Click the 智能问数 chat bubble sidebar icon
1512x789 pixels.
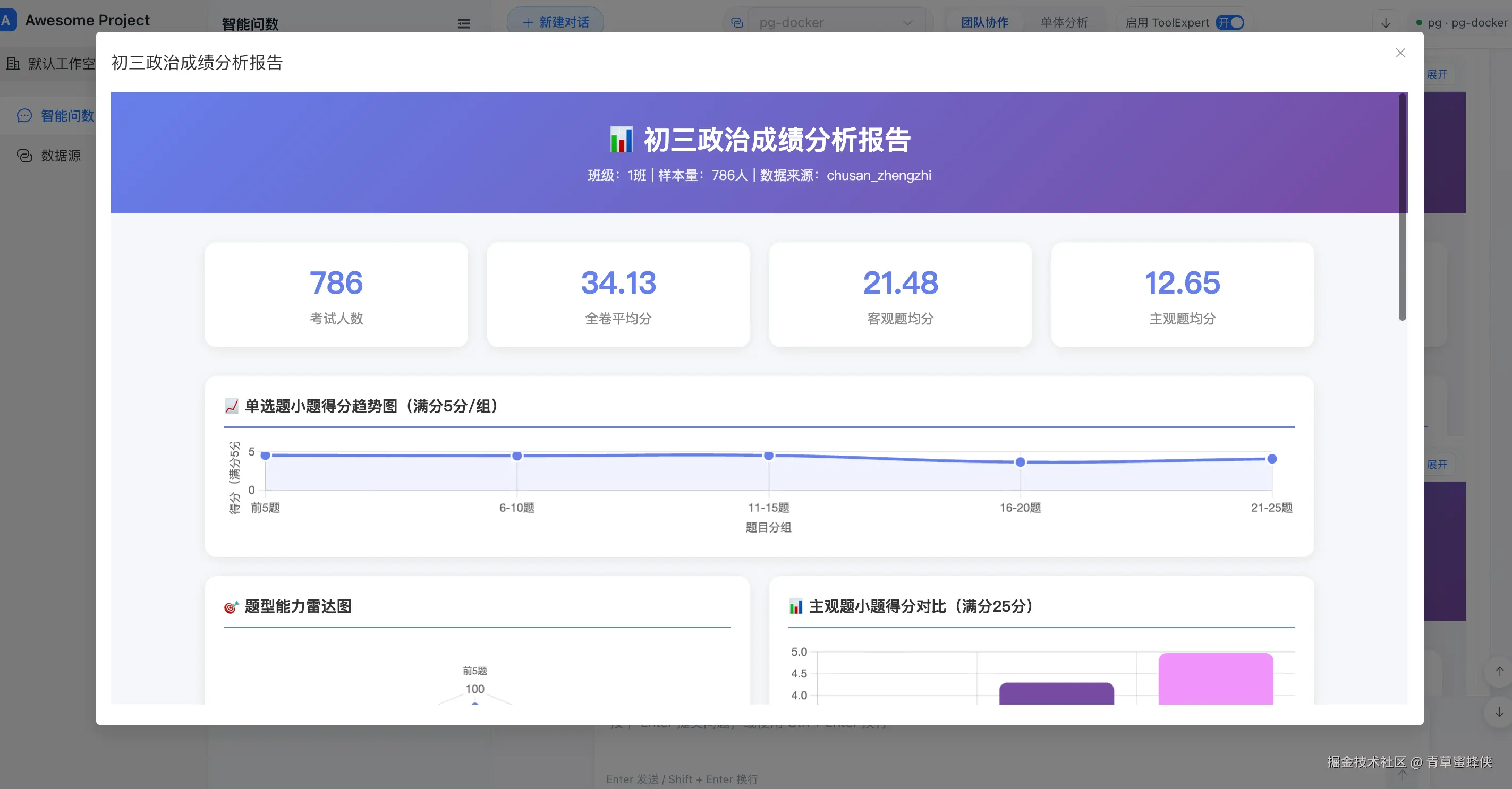[x=24, y=116]
